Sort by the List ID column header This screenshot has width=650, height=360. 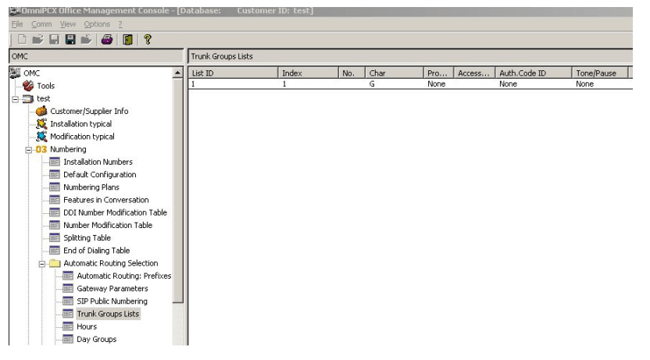(x=233, y=73)
